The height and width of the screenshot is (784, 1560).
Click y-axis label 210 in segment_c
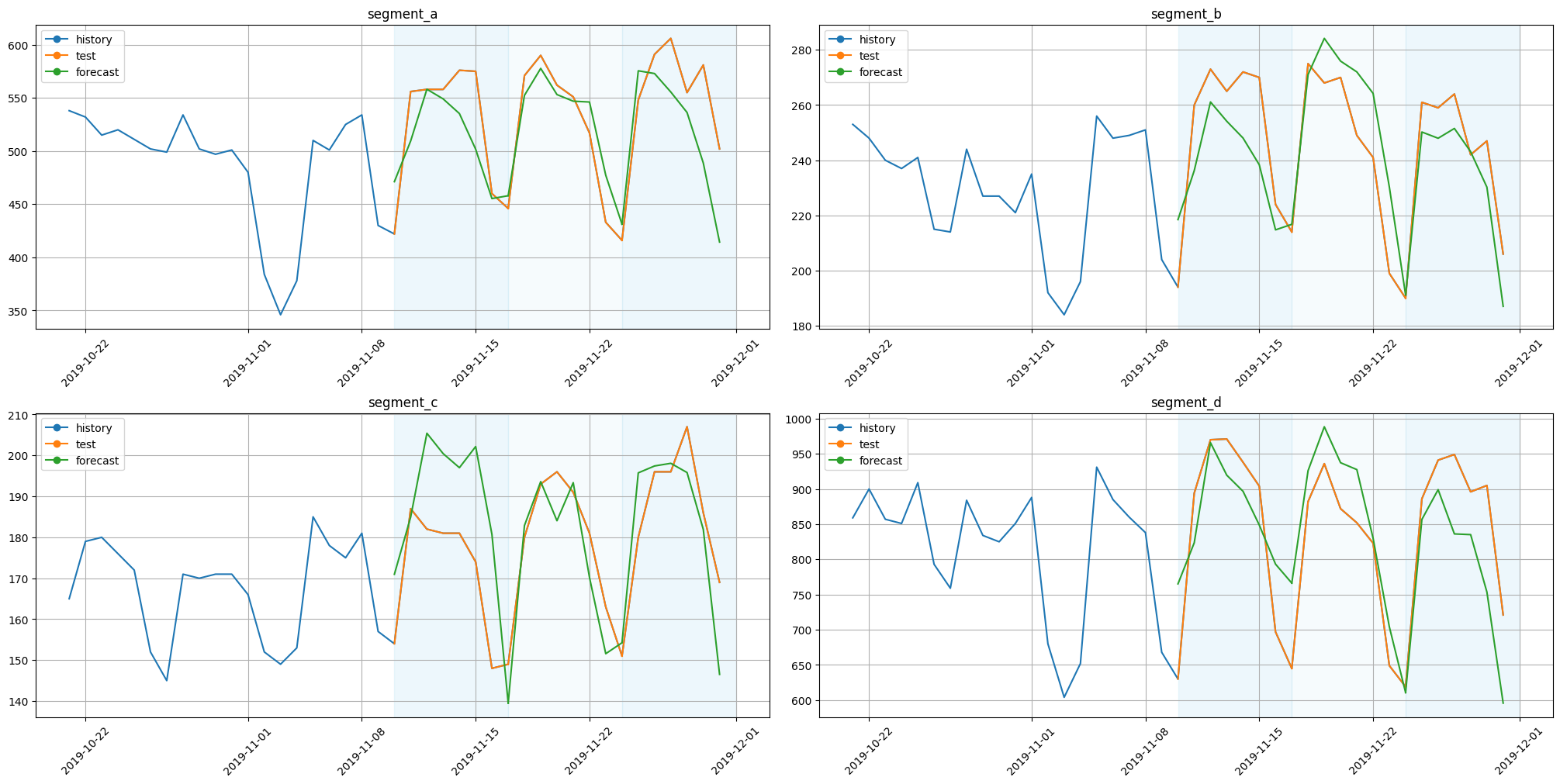click(x=20, y=415)
